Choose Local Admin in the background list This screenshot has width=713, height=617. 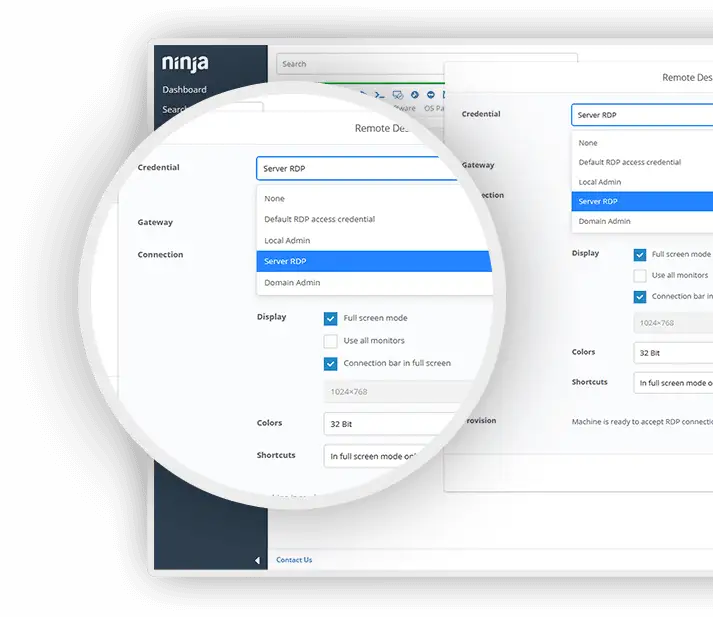(x=642, y=182)
